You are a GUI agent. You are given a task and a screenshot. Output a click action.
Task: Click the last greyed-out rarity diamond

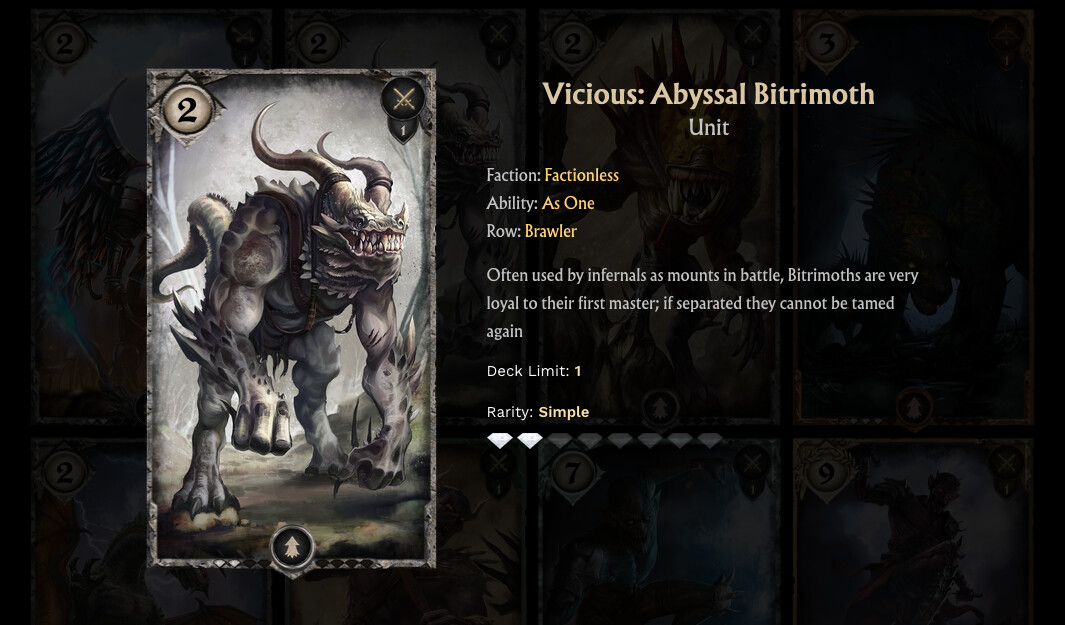tap(710, 441)
